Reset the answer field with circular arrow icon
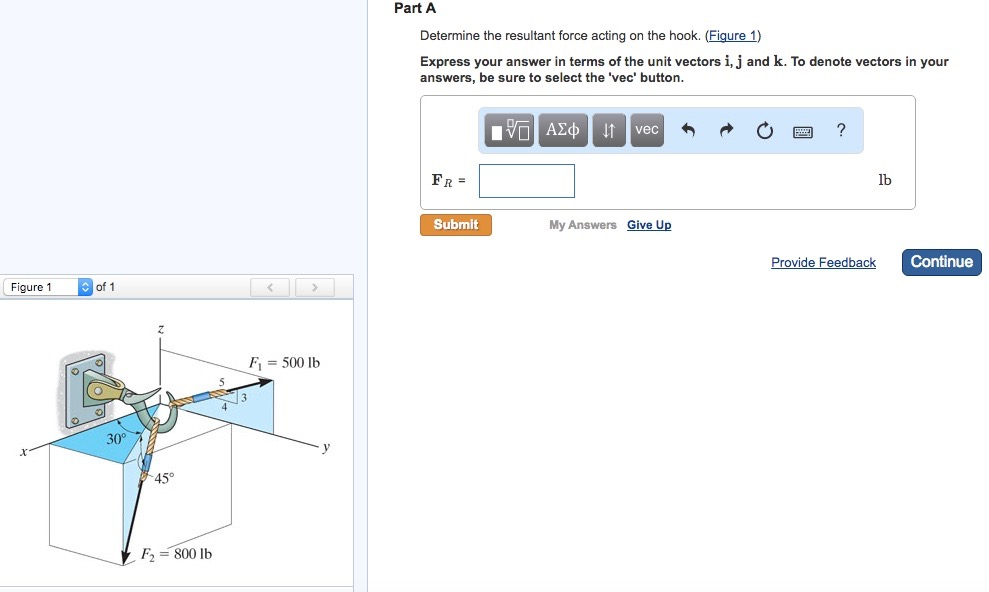Image resolution: width=989 pixels, height=592 pixels. [764, 129]
